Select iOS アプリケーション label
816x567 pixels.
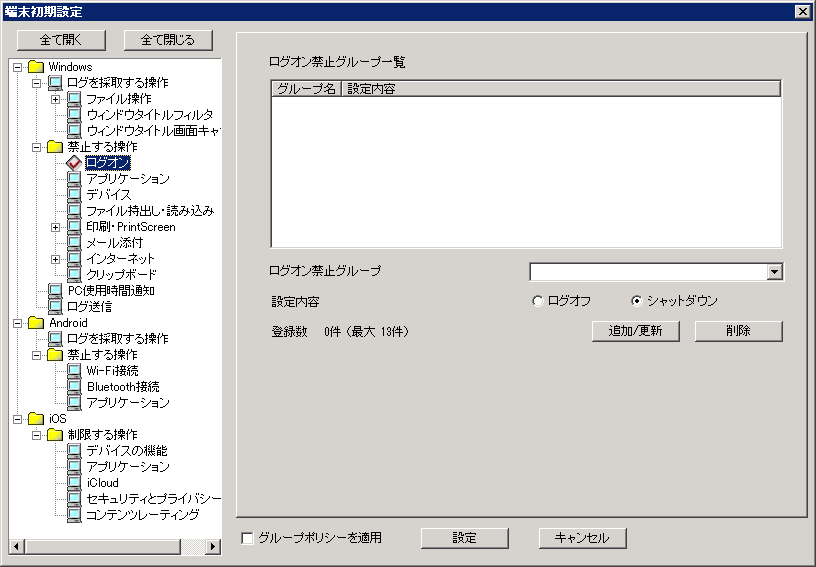click(128, 467)
